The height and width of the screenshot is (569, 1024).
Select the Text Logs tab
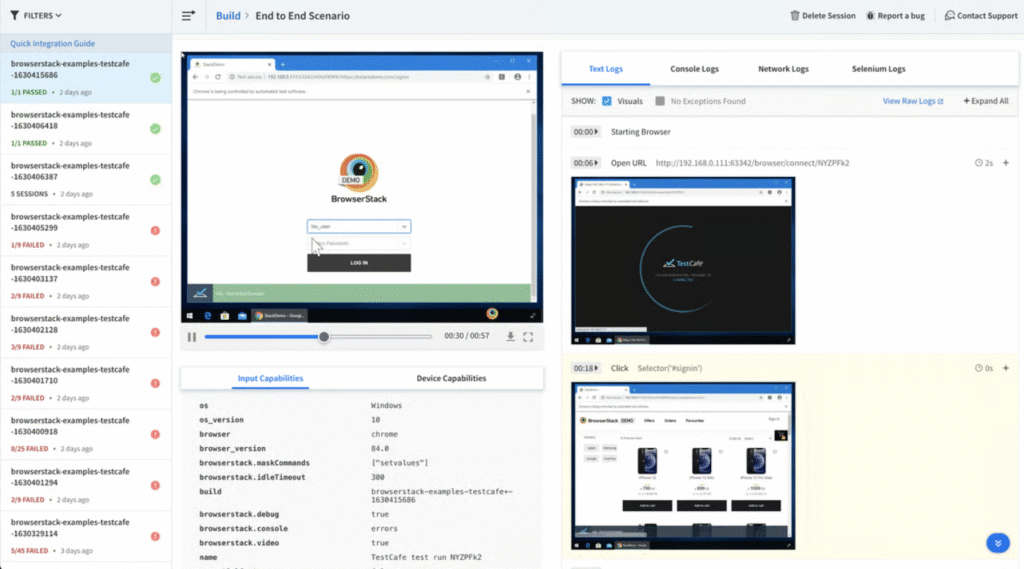(x=605, y=69)
